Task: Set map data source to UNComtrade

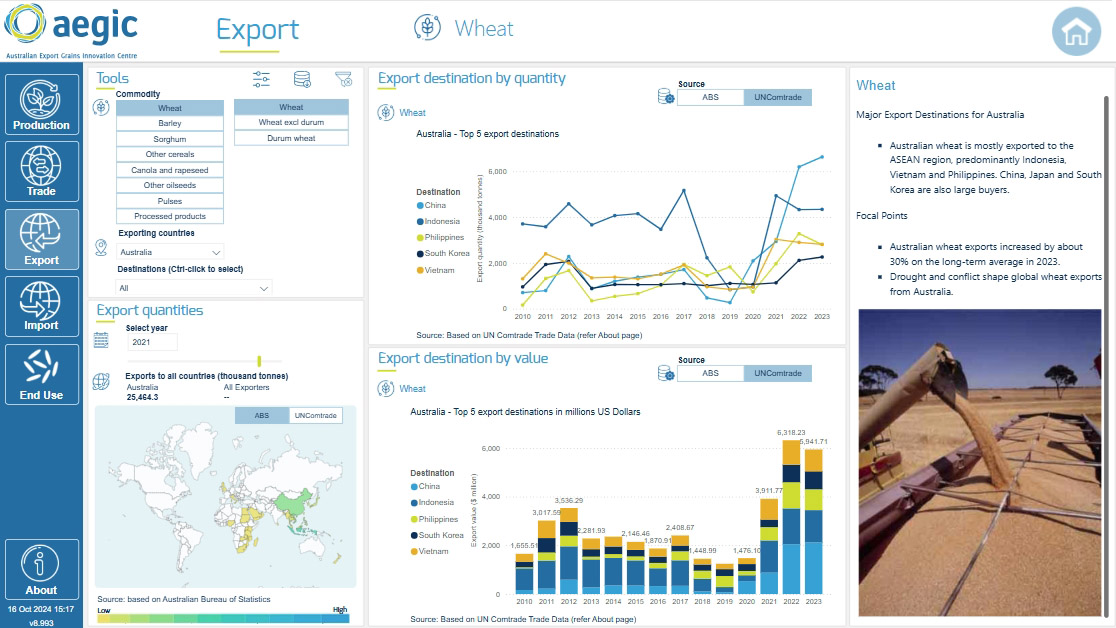Action: 315,415
